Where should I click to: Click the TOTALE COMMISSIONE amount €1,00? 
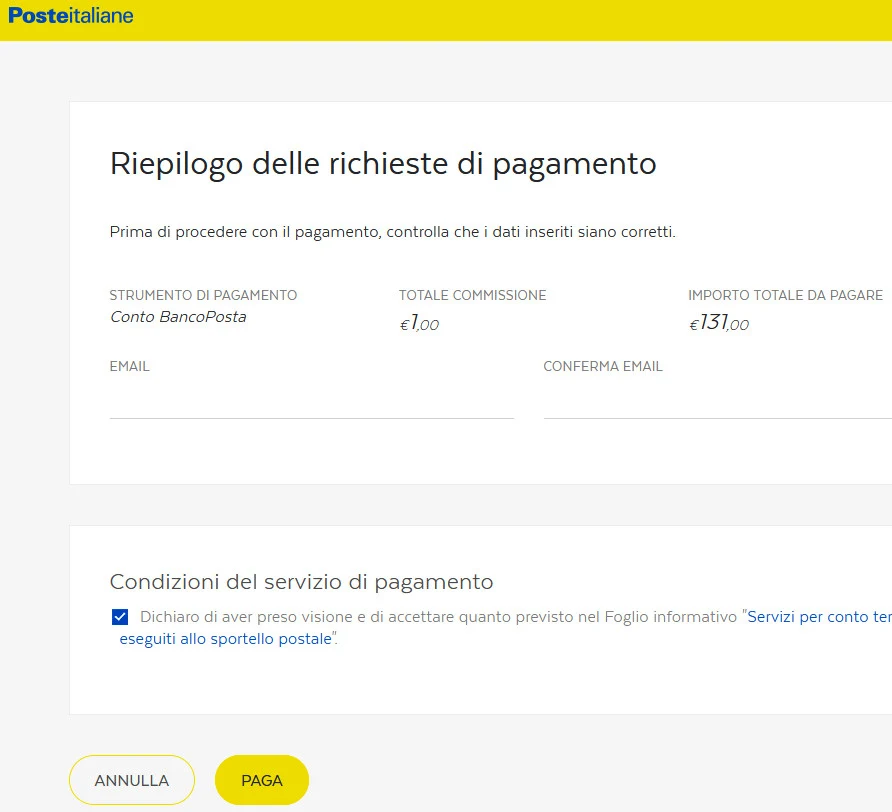420,324
